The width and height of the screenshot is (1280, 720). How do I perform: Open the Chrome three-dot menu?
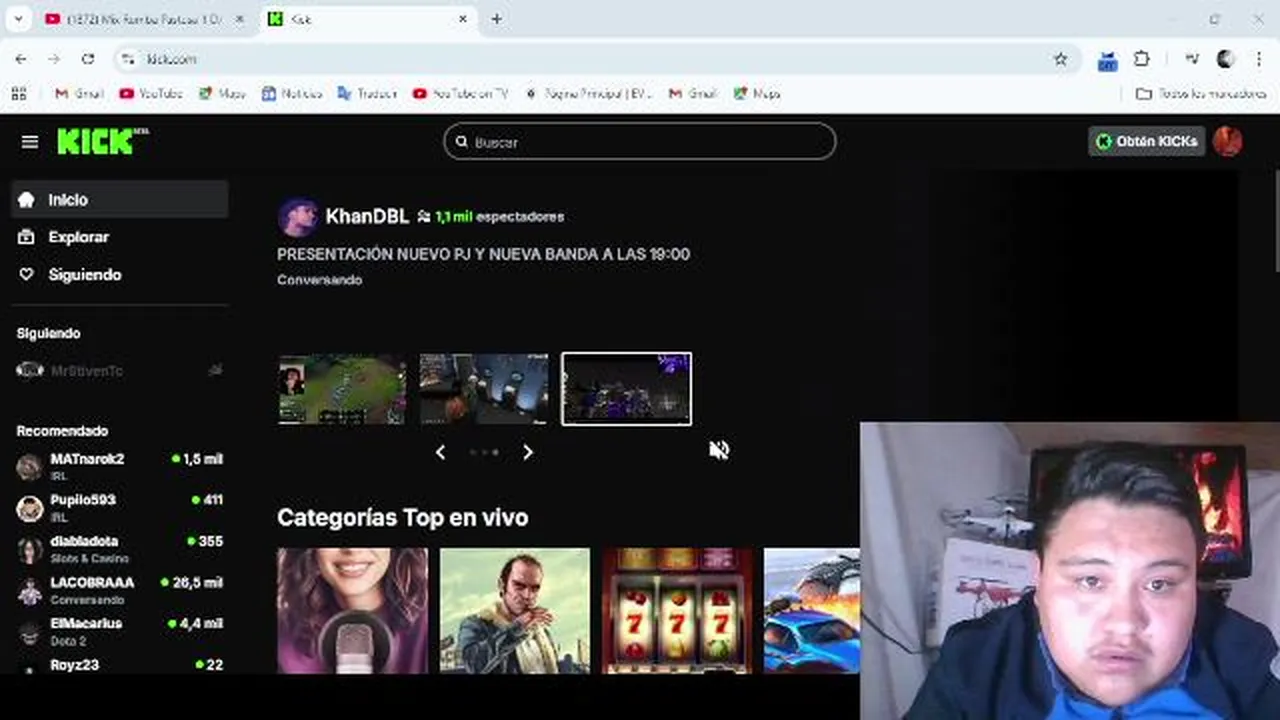click(1260, 59)
